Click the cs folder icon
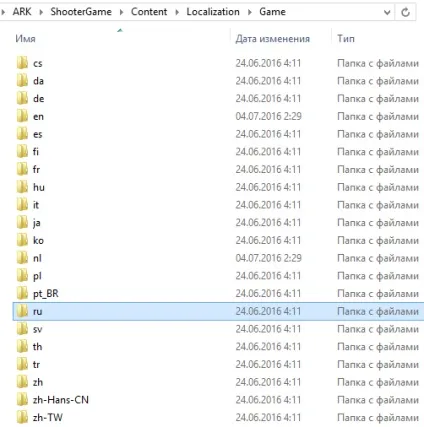424x427 pixels. click(22, 63)
